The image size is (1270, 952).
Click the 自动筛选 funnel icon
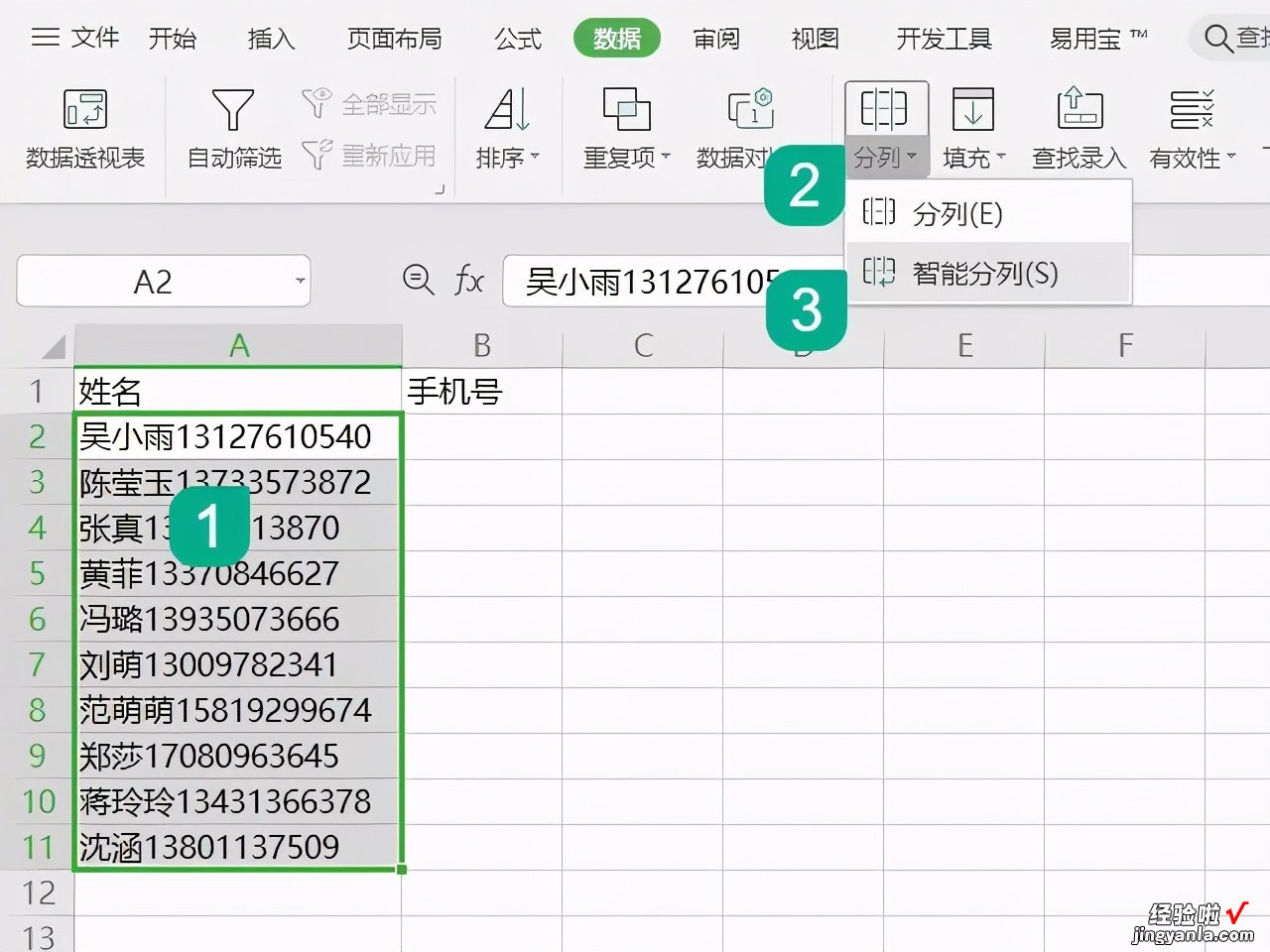tap(233, 109)
